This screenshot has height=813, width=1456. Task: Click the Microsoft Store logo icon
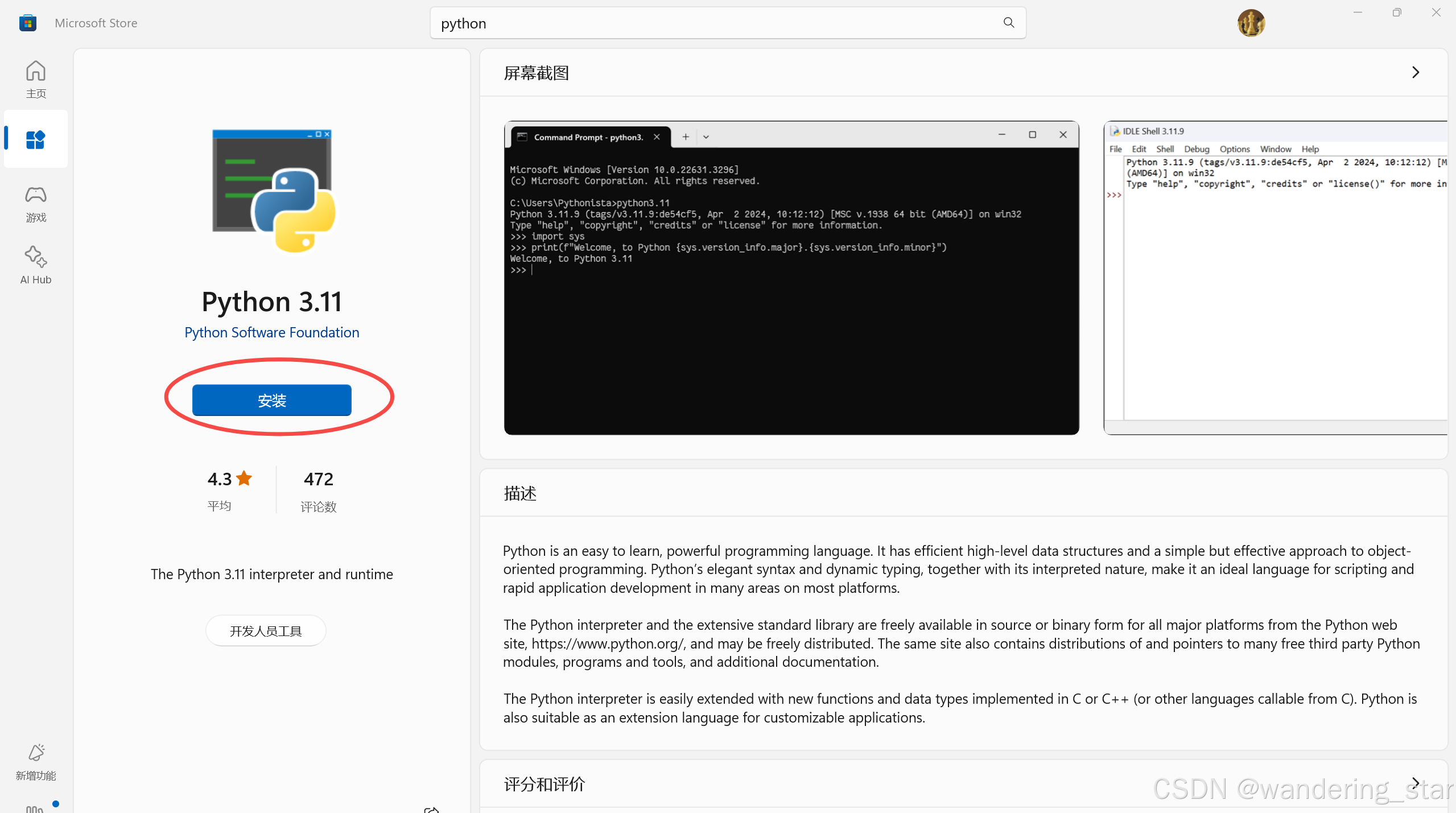[27, 23]
